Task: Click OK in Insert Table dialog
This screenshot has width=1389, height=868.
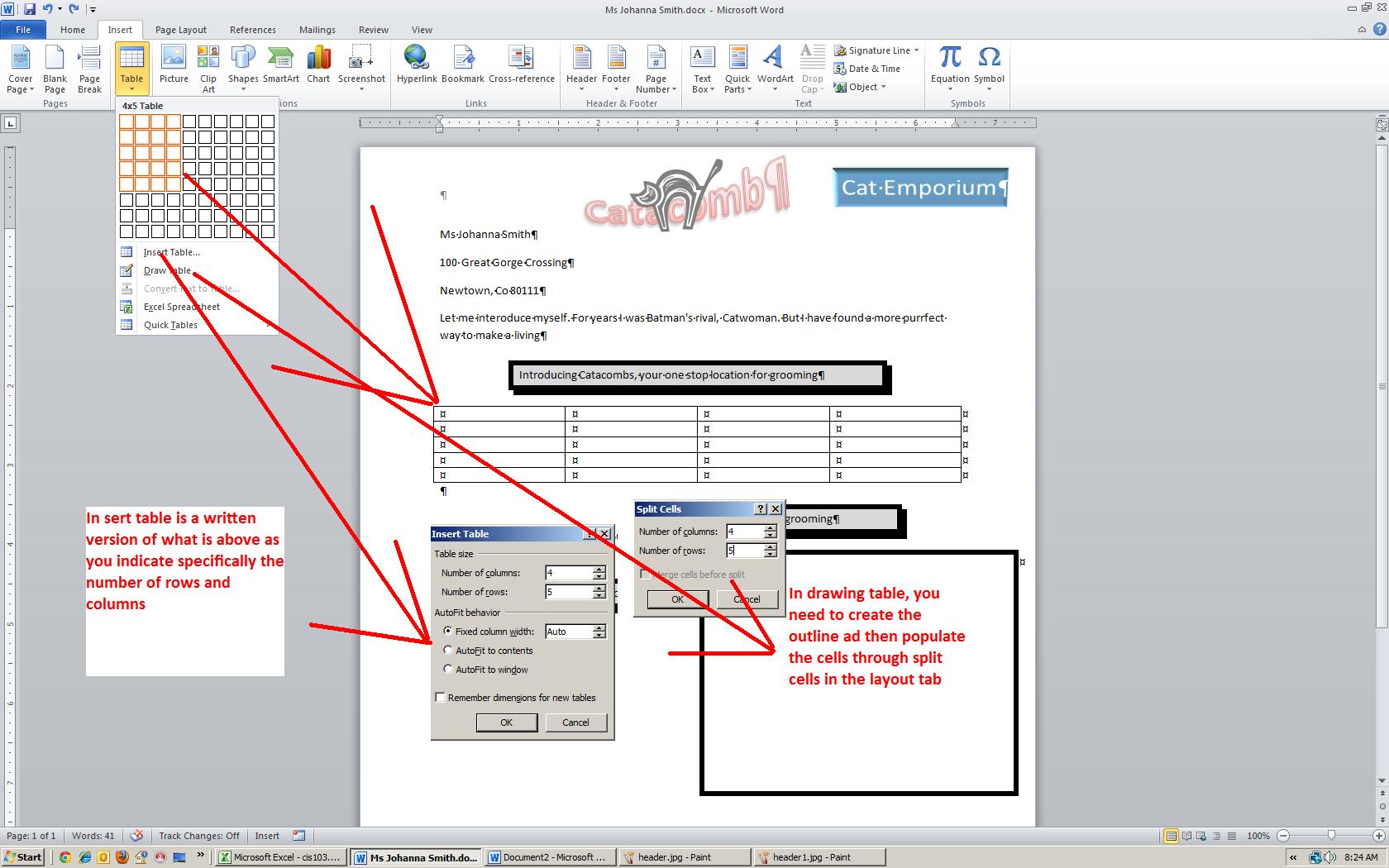Action: point(507,722)
